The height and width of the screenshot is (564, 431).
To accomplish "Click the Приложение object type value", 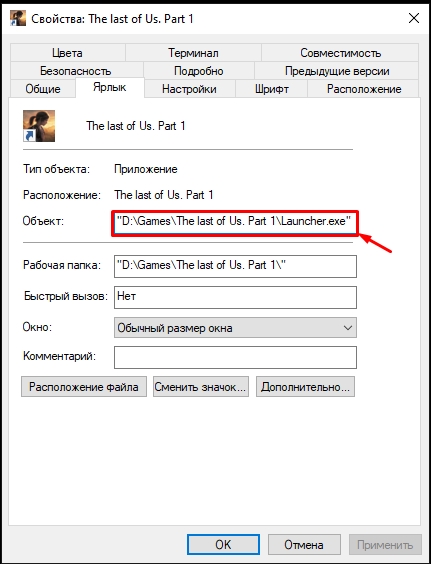I will click(146, 169).
